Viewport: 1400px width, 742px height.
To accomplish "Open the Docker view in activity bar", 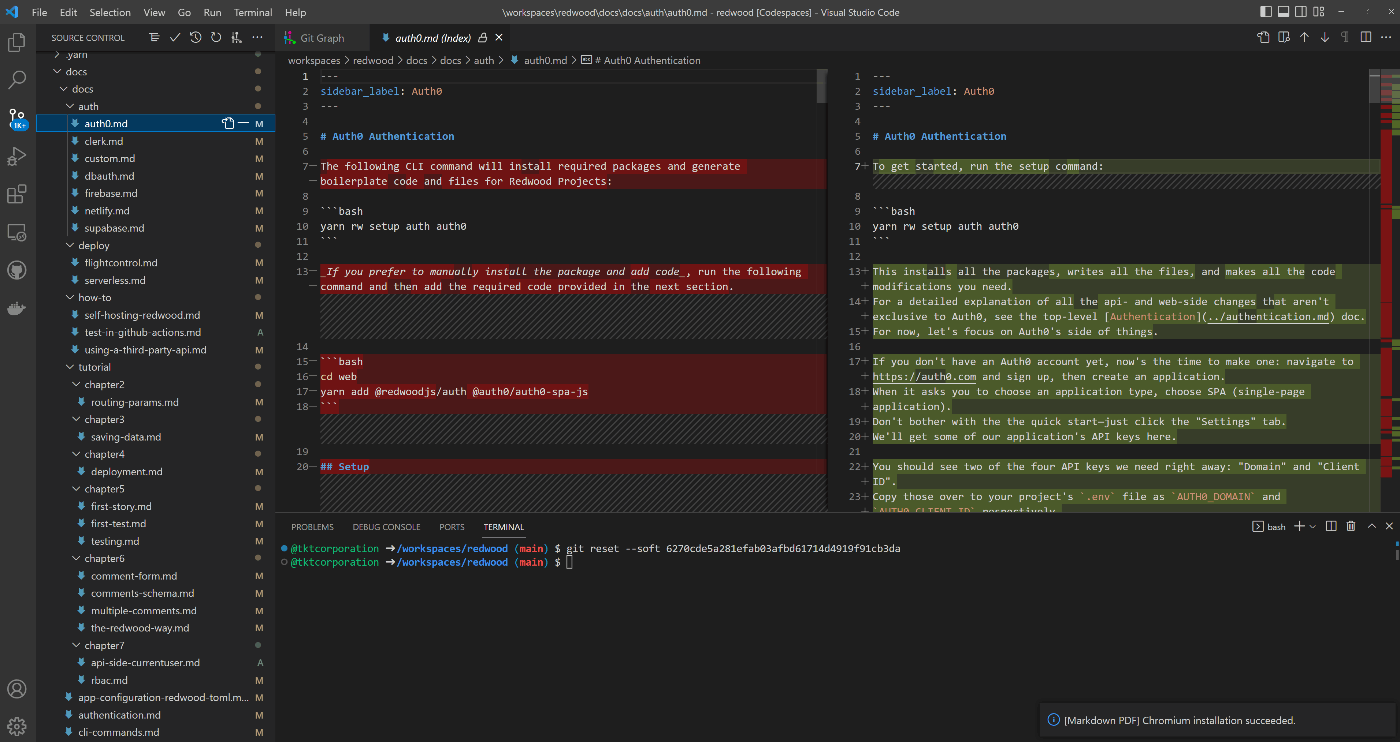I will click(17, 309).
